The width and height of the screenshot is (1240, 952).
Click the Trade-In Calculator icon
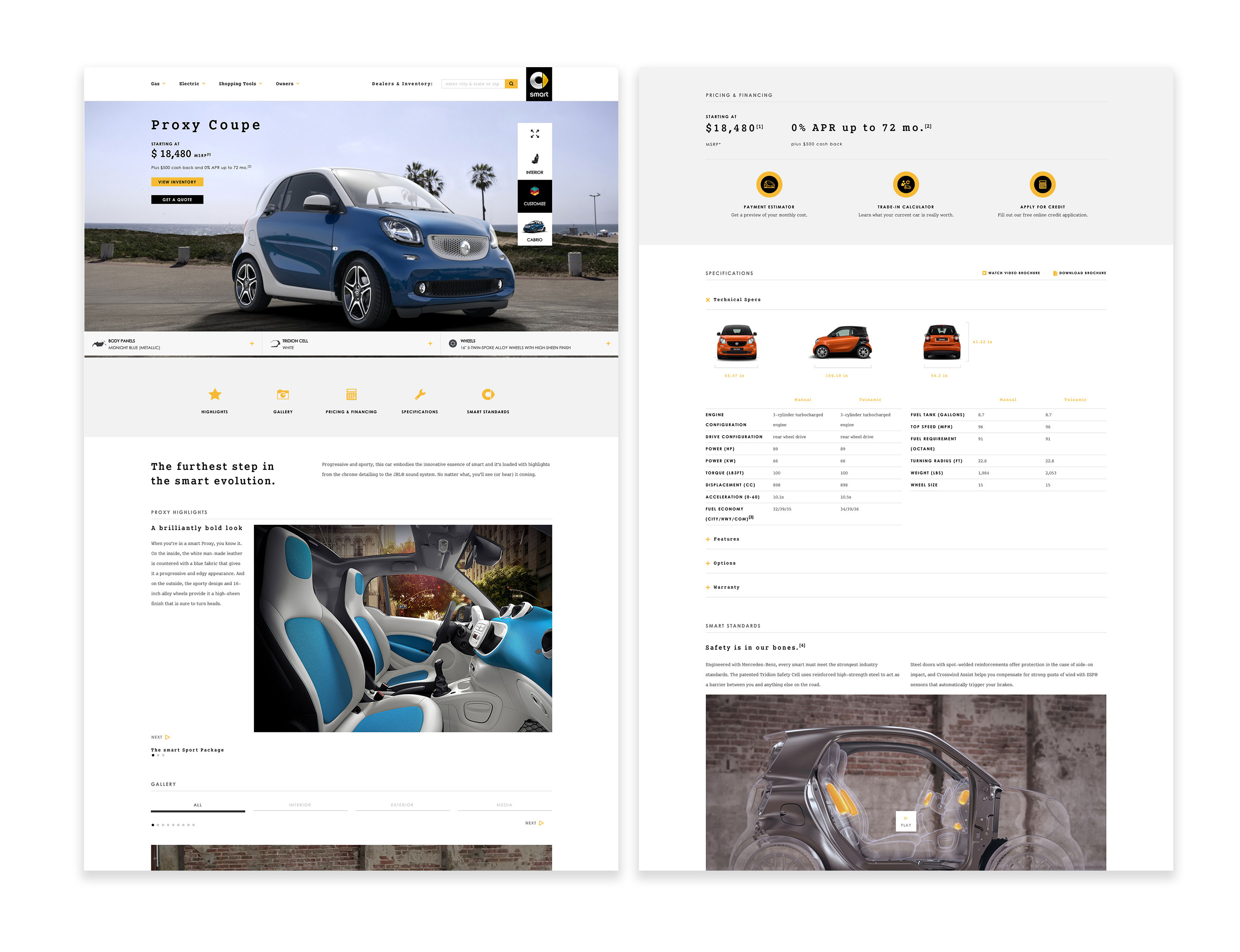click(x=905, y=185)
